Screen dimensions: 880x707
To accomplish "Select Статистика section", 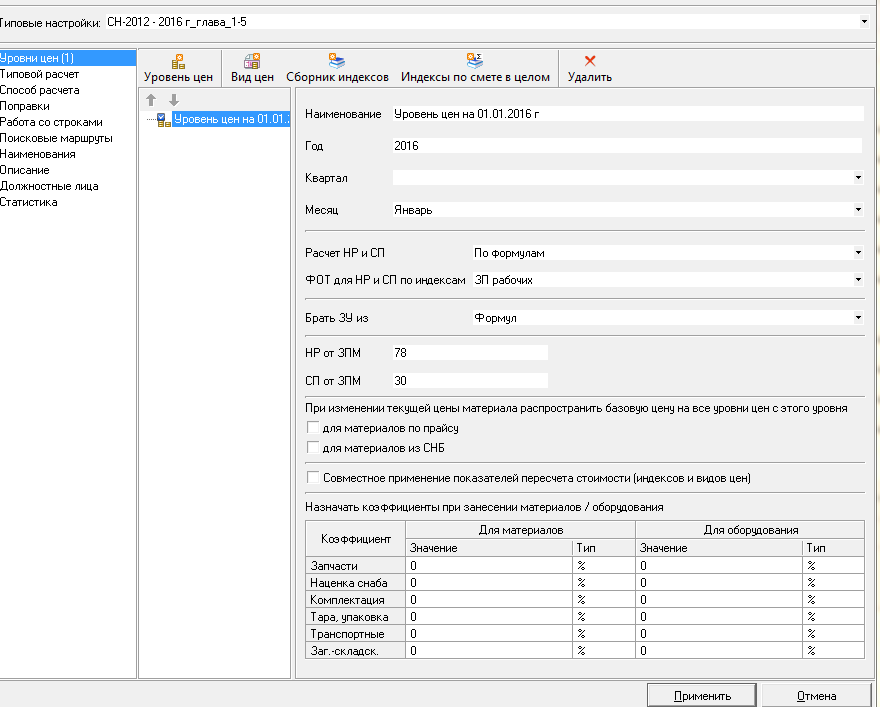I will point(29,202).
